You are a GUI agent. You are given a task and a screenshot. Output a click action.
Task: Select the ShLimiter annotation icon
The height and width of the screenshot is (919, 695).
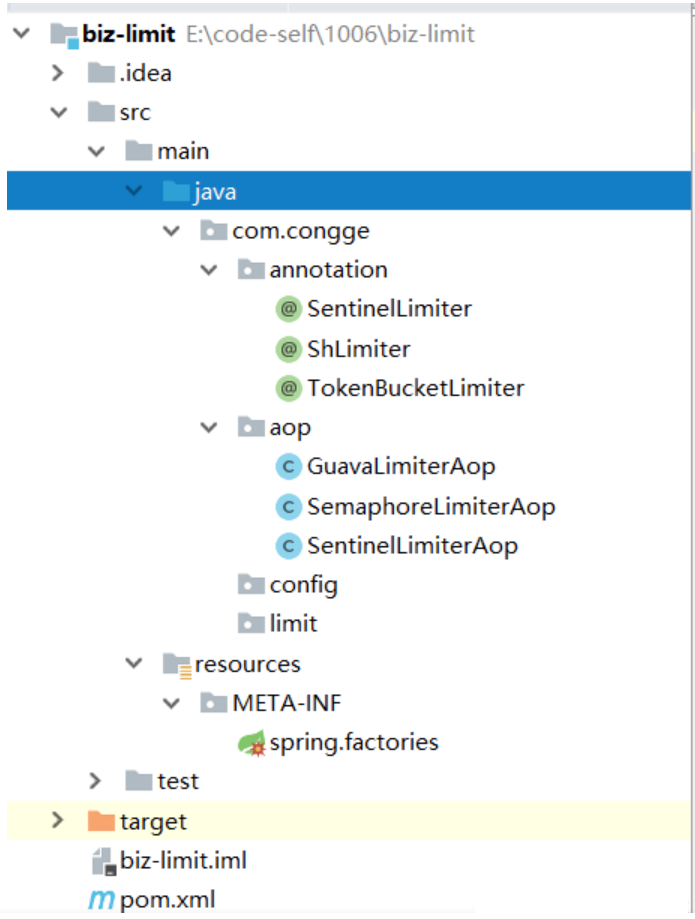click(287, 348)
